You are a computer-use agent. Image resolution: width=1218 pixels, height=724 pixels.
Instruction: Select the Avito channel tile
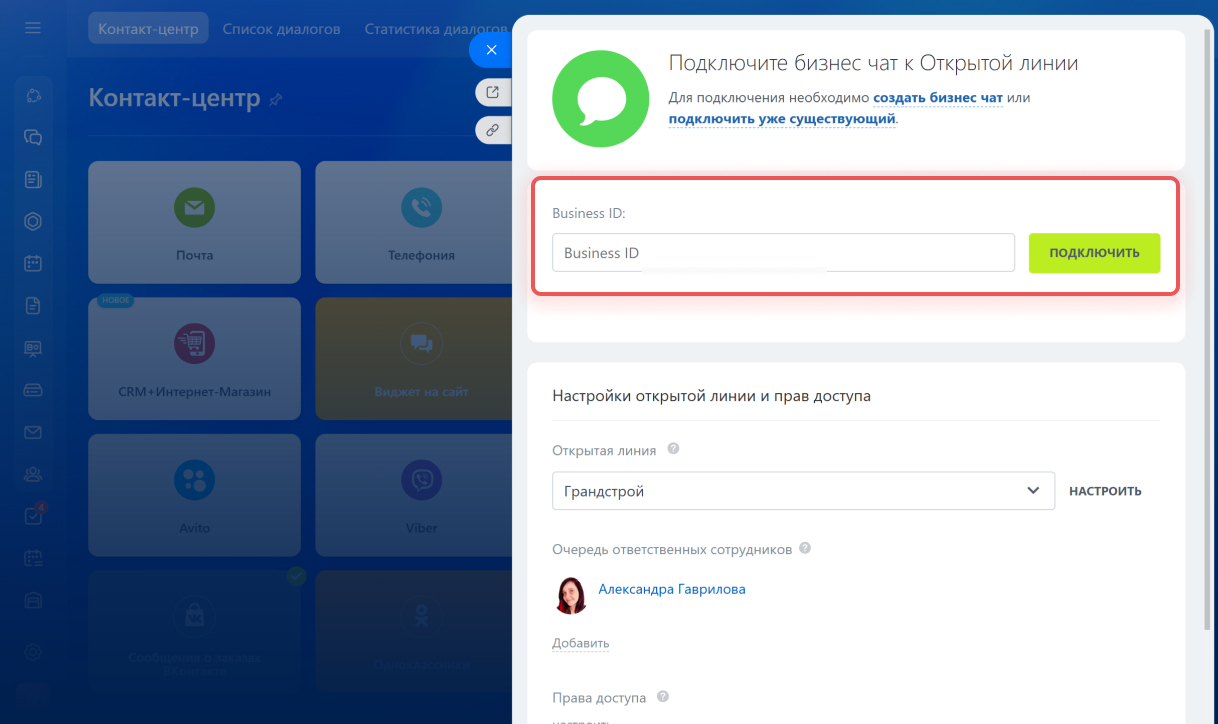point(194,495)
